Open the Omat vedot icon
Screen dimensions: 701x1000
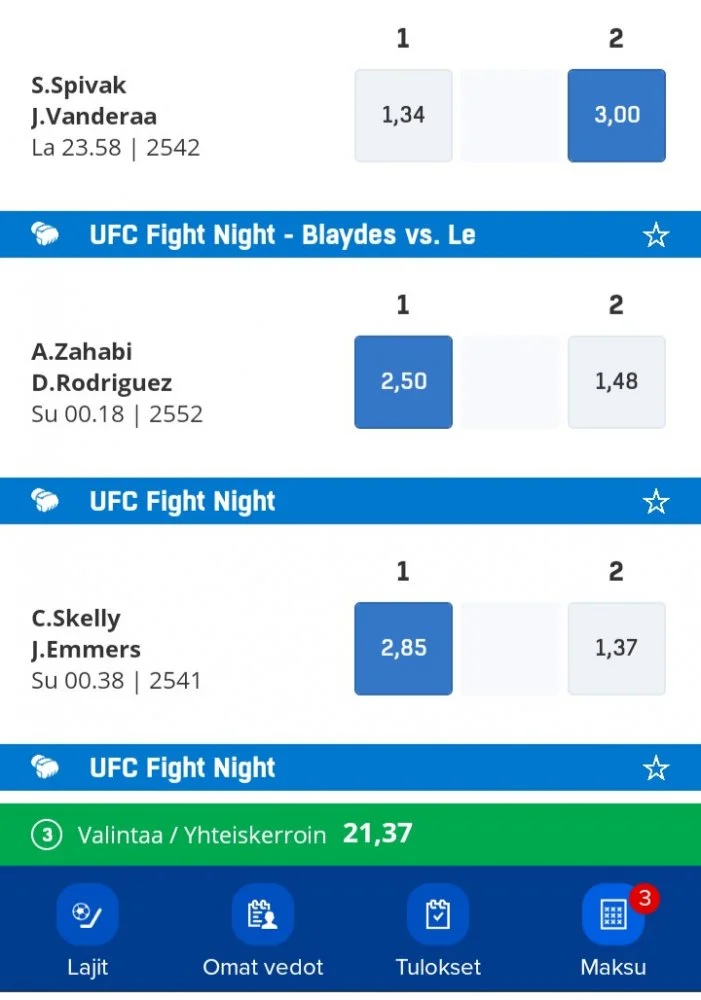tap(262, 914)
